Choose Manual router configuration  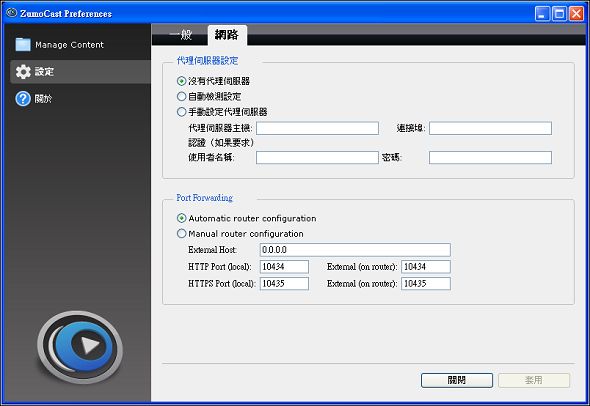(x=181, y=234)
